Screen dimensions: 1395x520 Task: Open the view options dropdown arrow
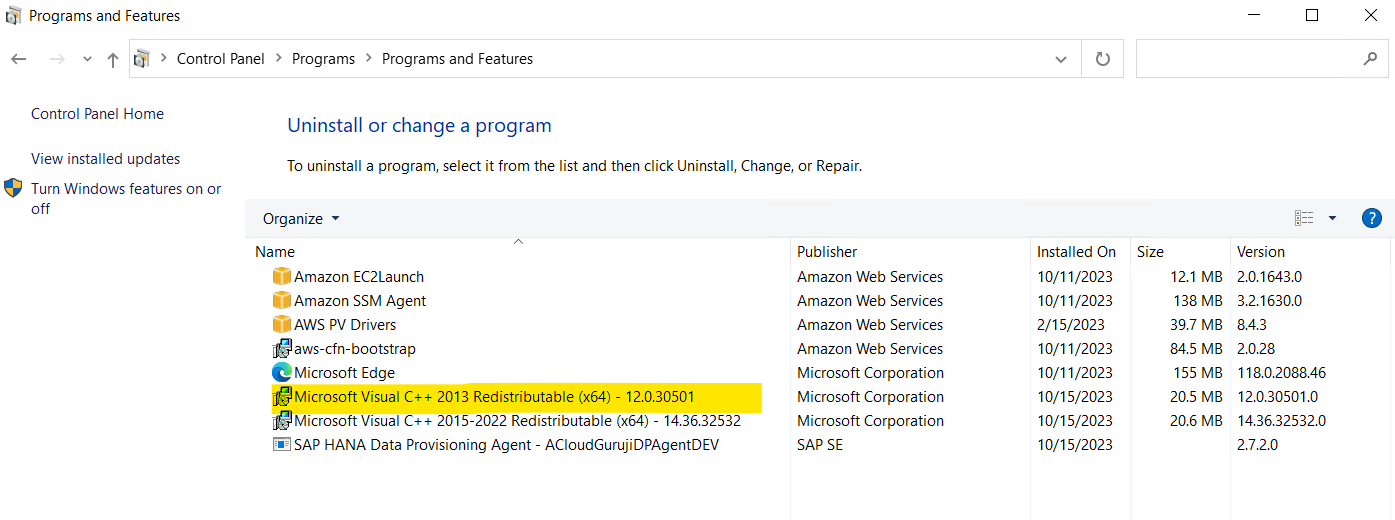pyautogui.click(x=1332, y=218)
